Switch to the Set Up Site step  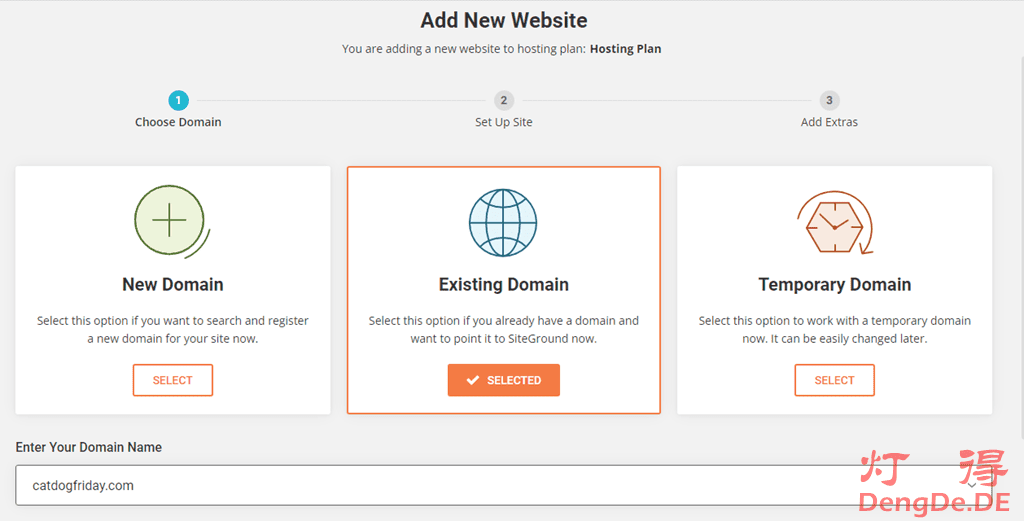click(503, 122)
